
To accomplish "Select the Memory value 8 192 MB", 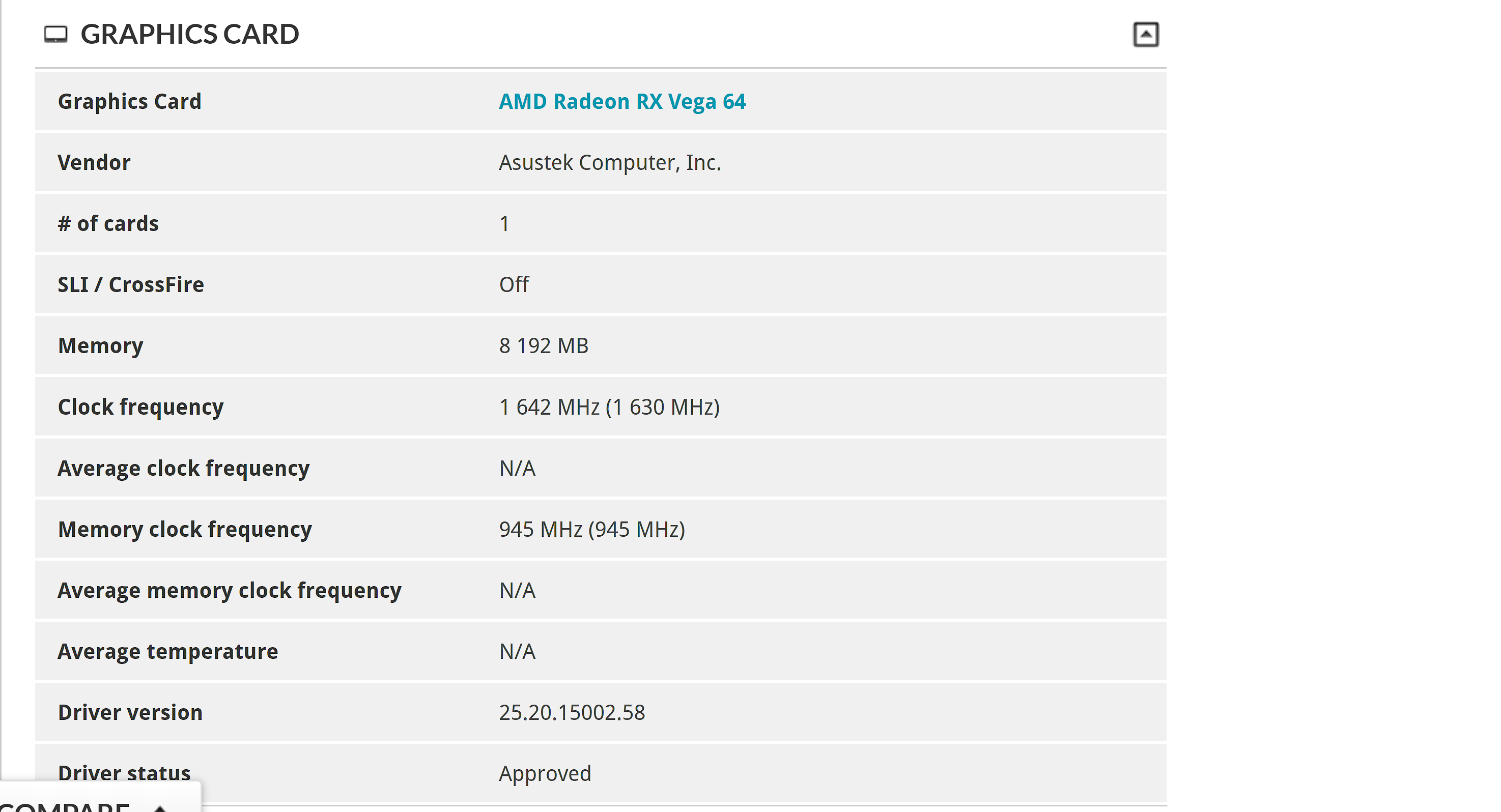I will coord(543,345).
